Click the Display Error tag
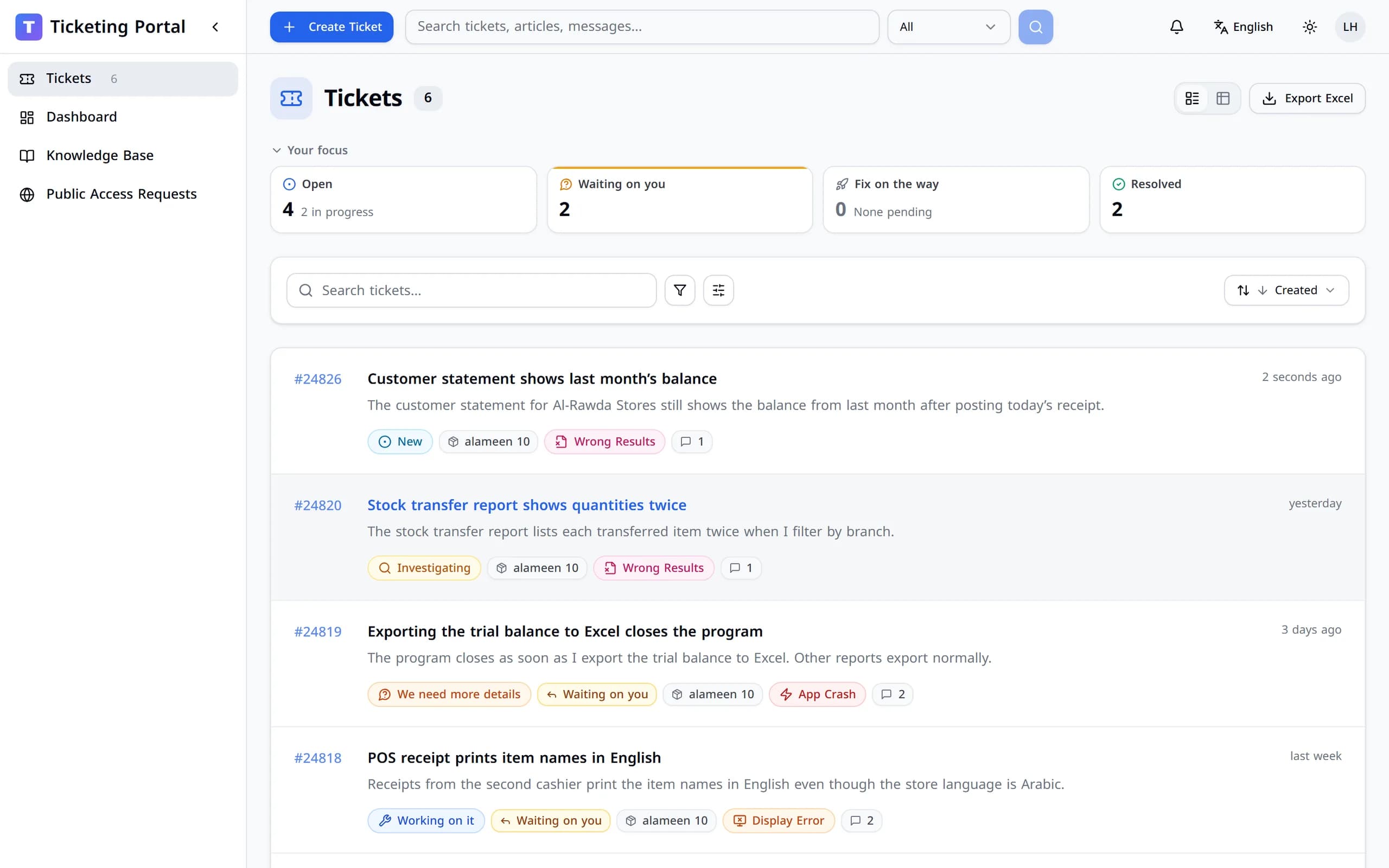 (779, 820)
